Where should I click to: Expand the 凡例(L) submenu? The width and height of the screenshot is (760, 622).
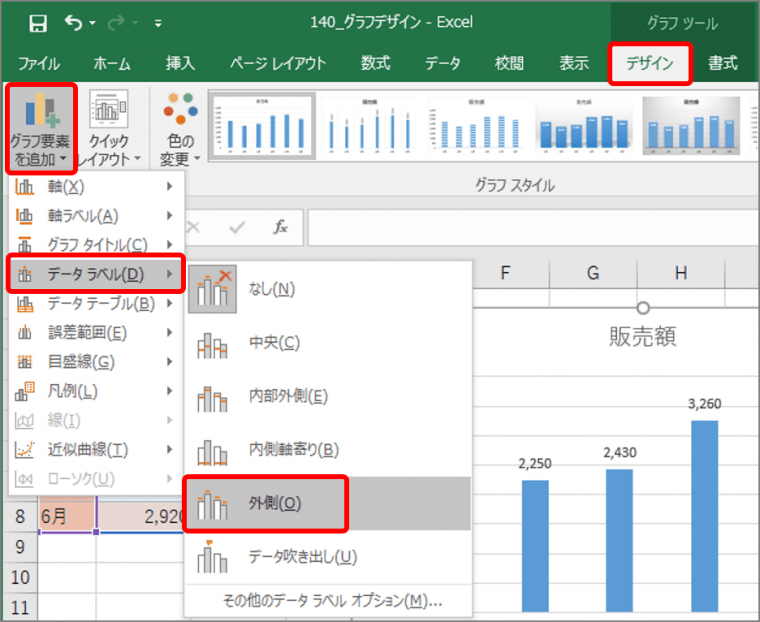click(96, 391)
